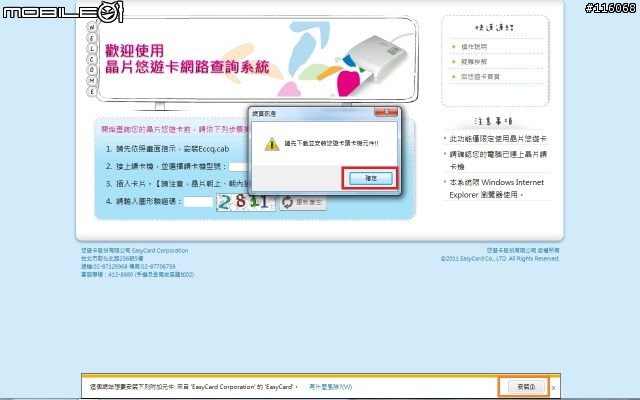
Task: Click the 2811 captcha image
Action: coord(245,202)
